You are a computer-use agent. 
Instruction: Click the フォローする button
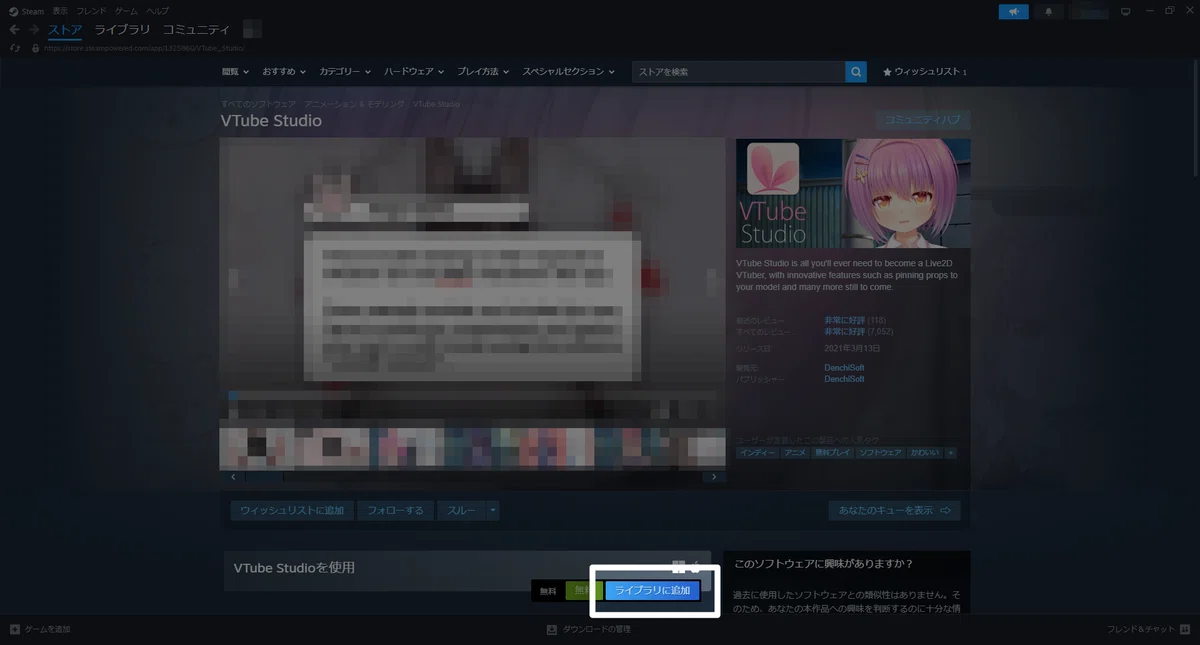click(395, 510)
